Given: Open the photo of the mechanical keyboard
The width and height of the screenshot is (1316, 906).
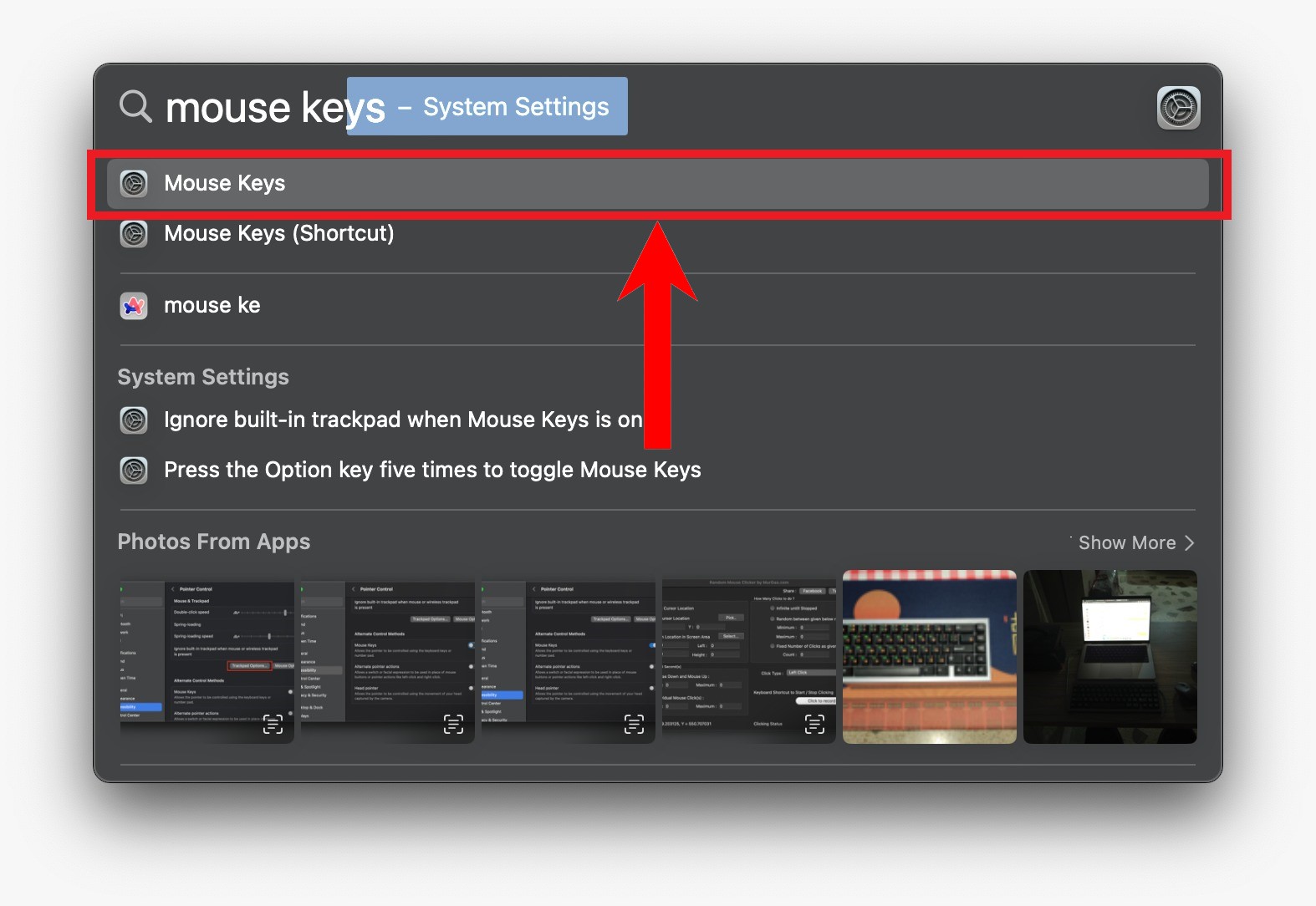Looking at the screenshot, I should 930,657.
